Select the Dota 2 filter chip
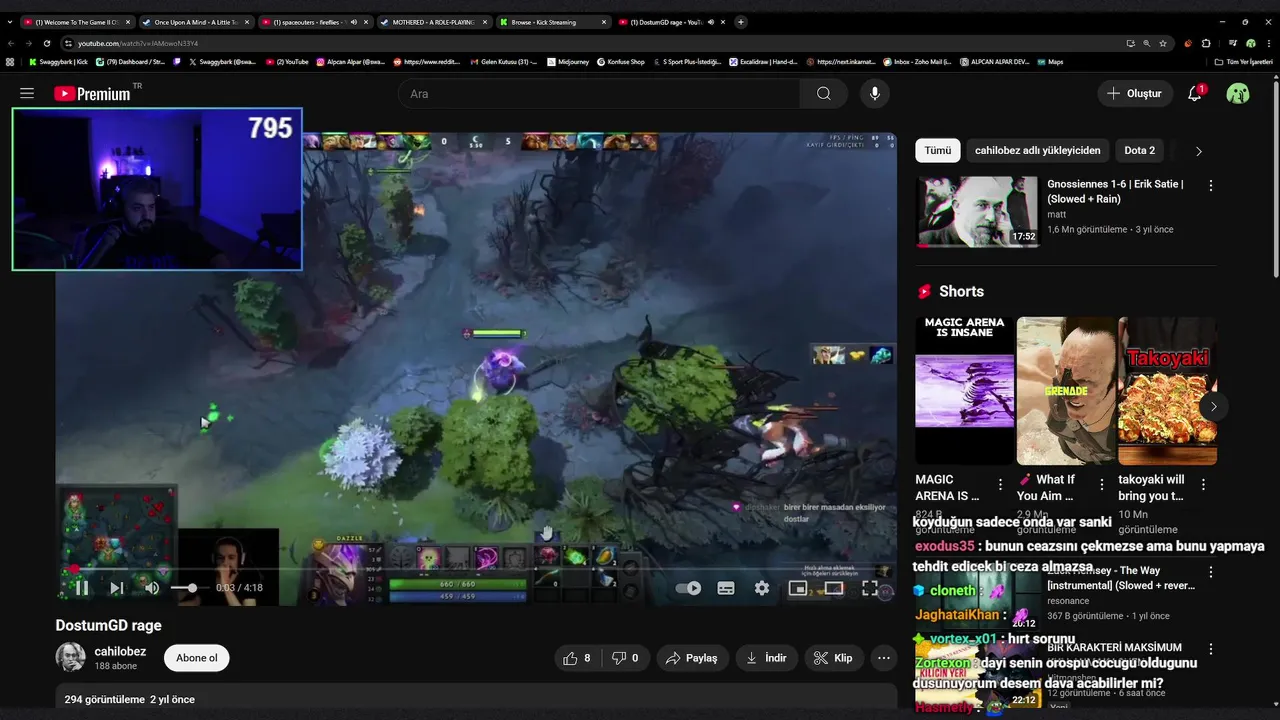The image size is (1280, 720). click(x=1140, y=150)
